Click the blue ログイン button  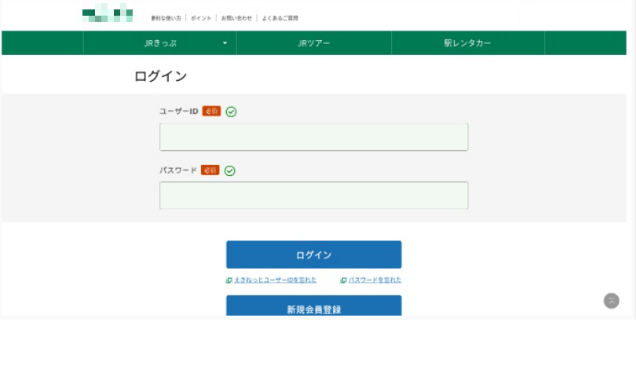[314, 255]
